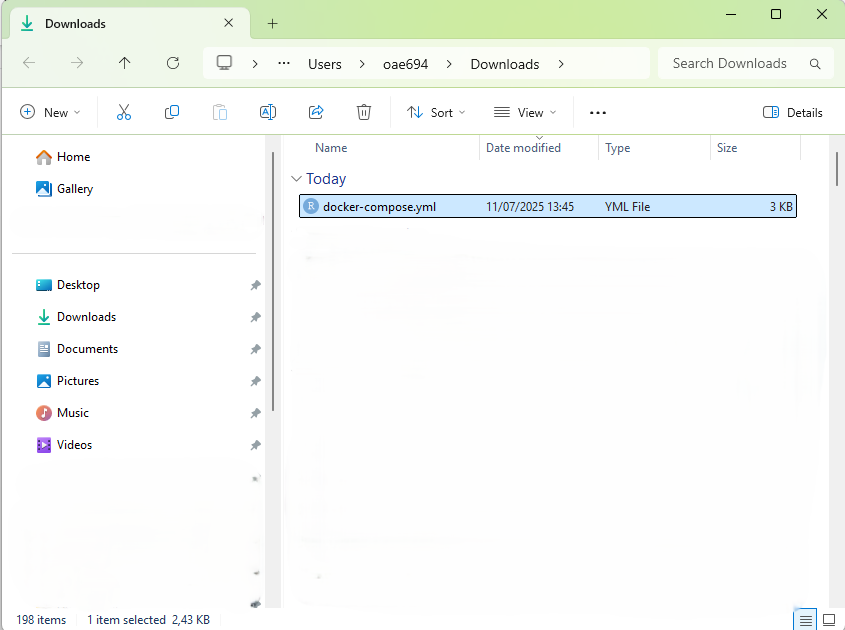Screen dimensions: 845x630
Task: Click the Rename icon in toolbar
Action: (x=268, y=113)
